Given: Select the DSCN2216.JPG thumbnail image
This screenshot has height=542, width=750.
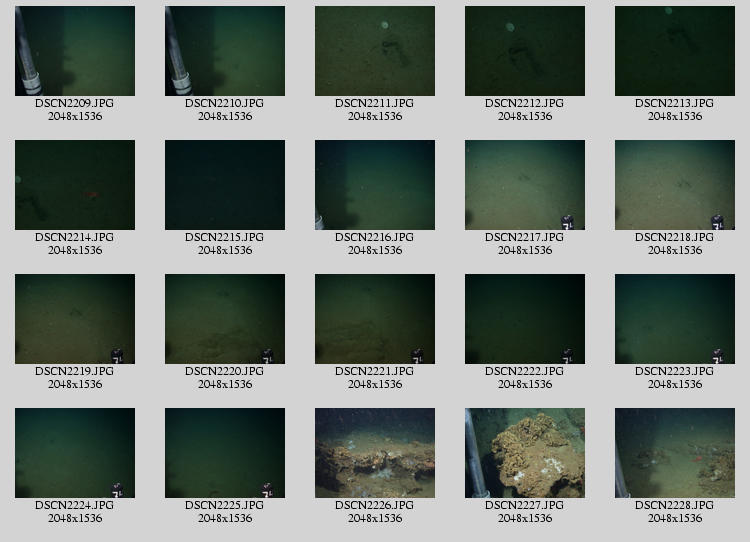Looking at the screenshot, I should point(375,185).
